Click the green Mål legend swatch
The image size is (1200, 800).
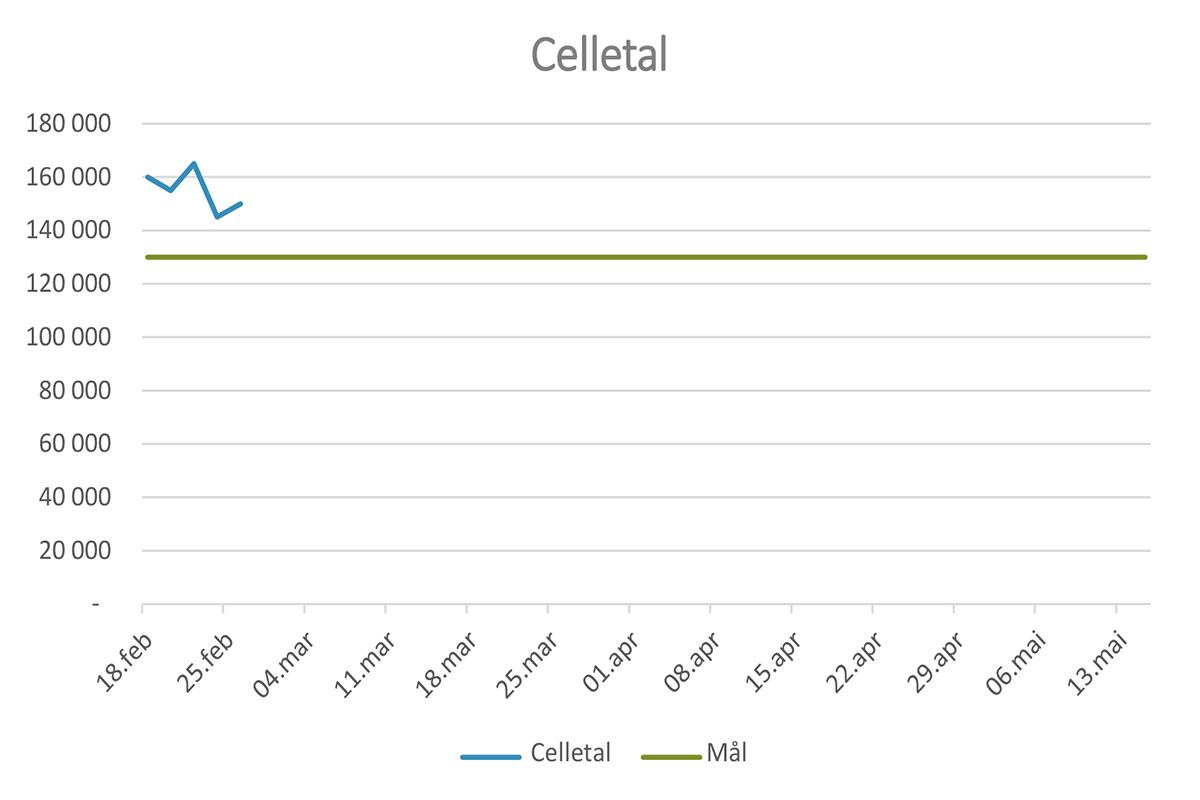(x=670, y=756)
